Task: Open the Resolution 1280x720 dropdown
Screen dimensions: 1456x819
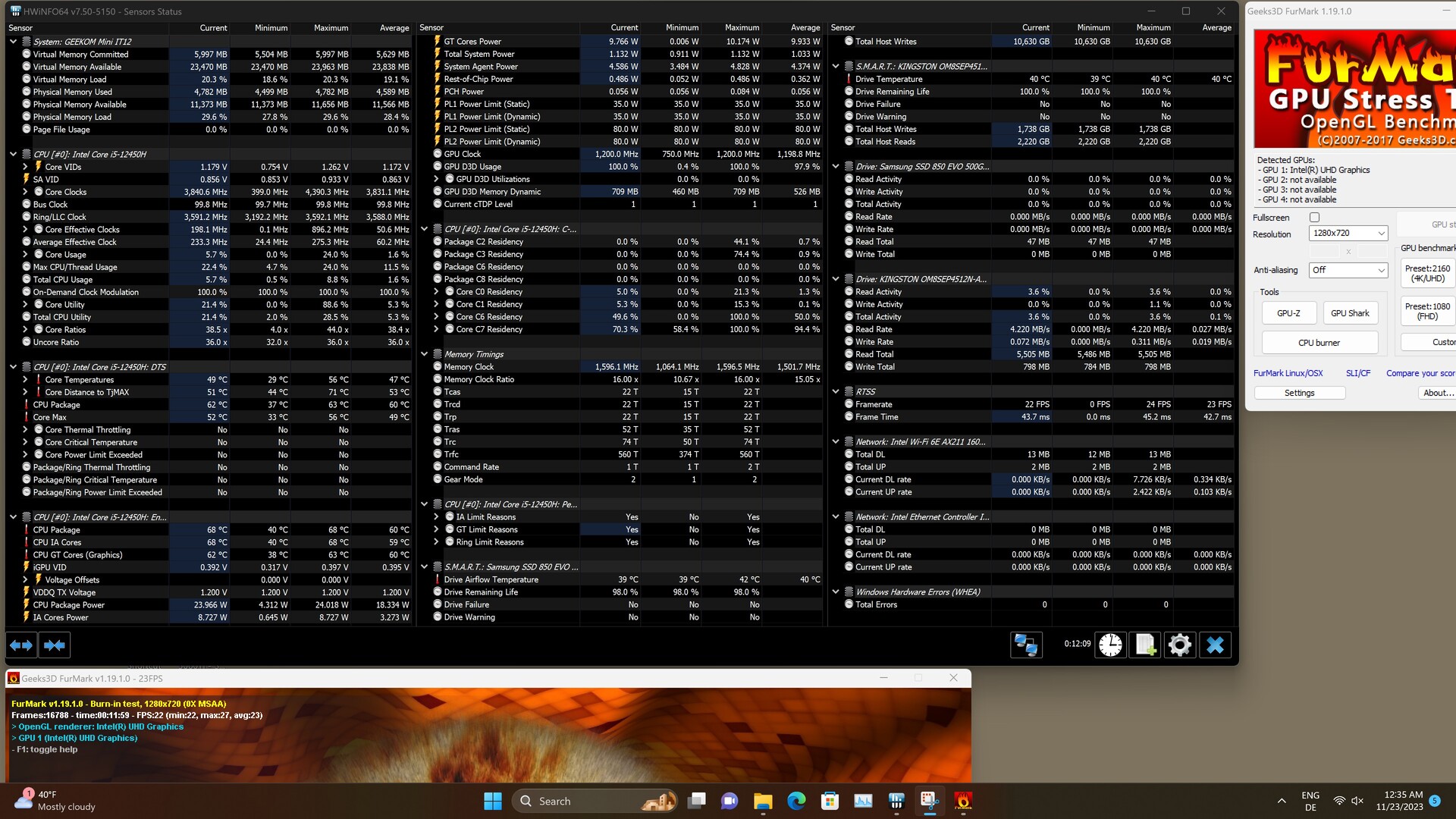Action: click(x=1348, y=234)
